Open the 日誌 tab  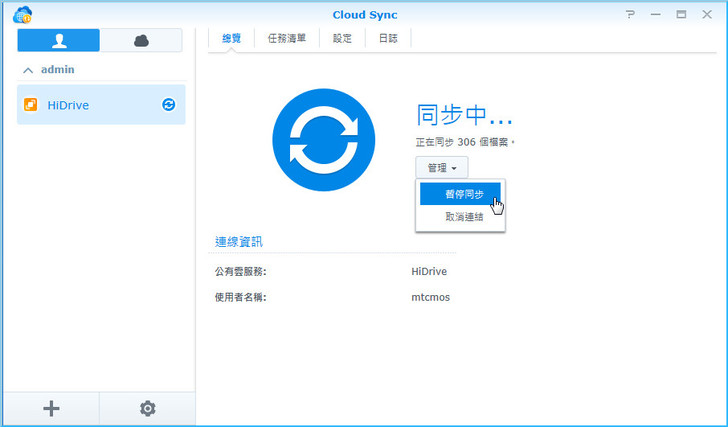[388, 38]
